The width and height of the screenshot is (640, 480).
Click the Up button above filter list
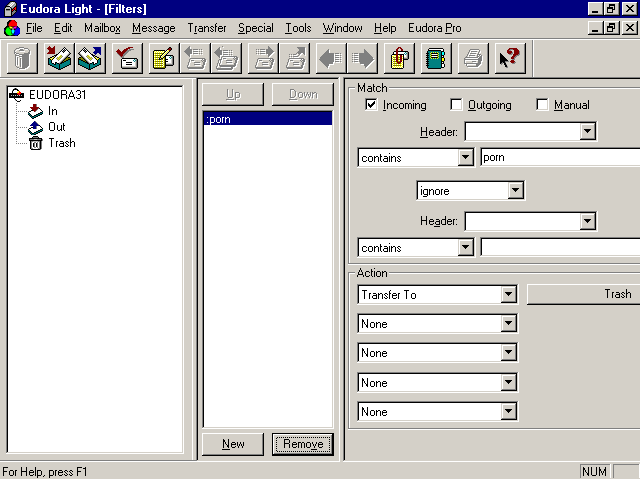(233, 94)
